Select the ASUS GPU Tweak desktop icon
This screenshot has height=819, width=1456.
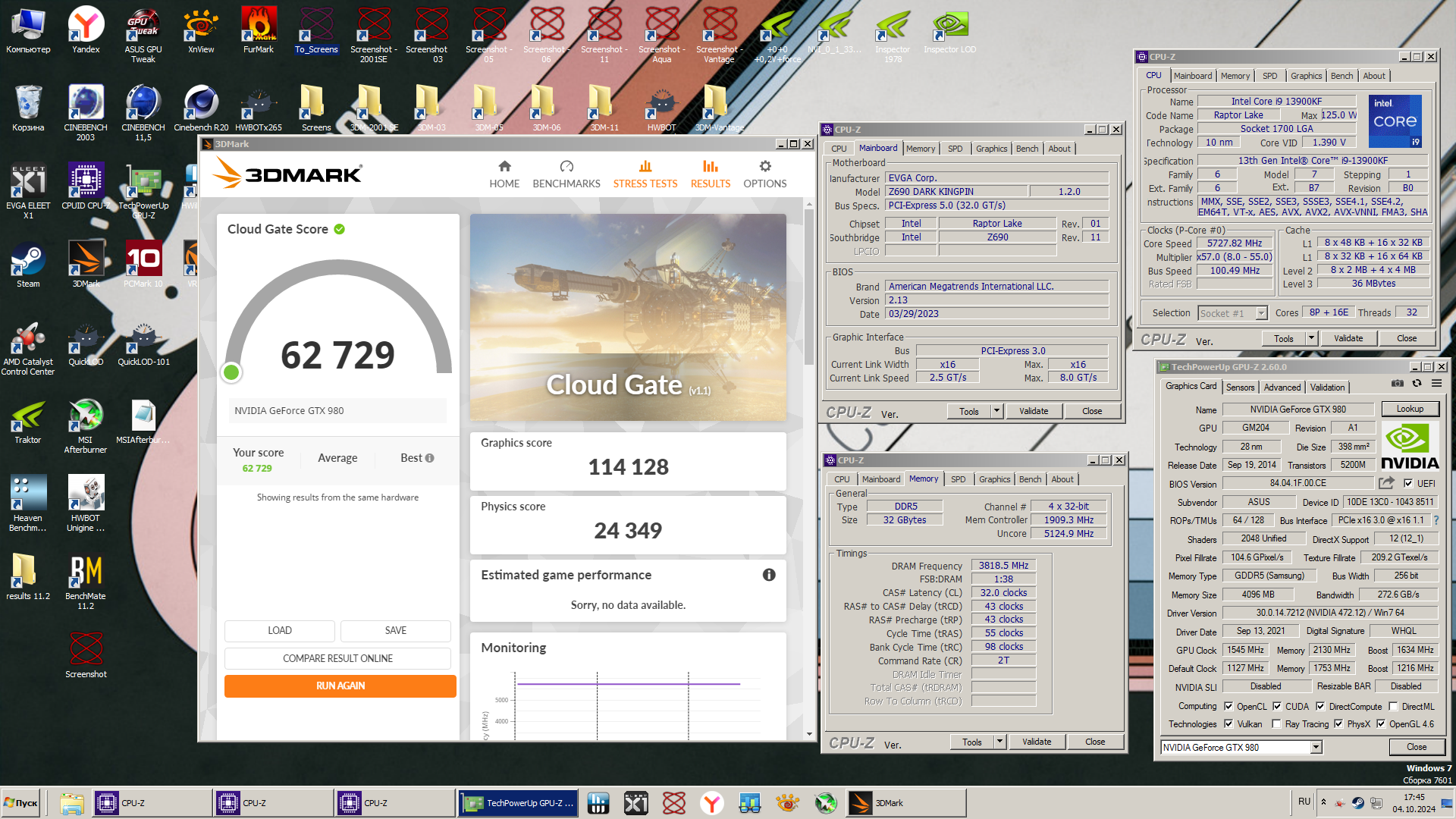pyautogui.click(x=143, y=35)
